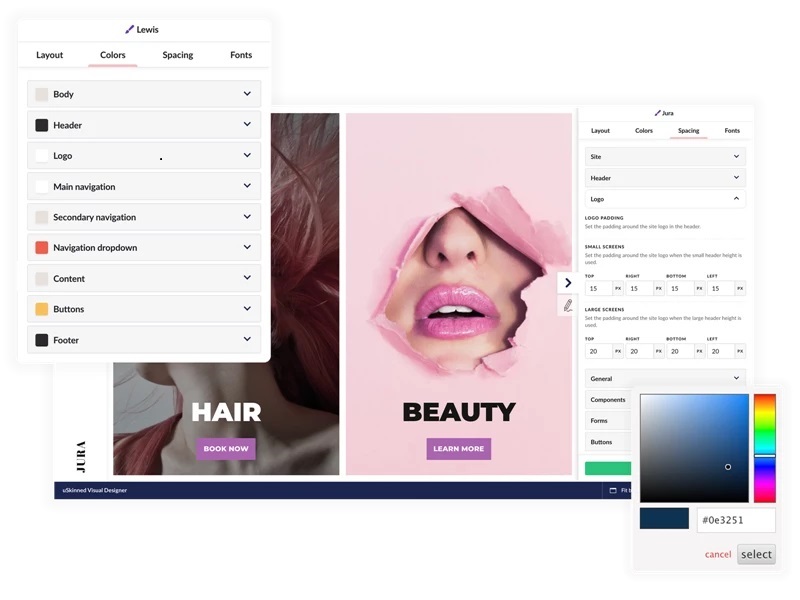Click the BOOK NOW button
The height and width of the screenshot is (600, 800).
(226, 449)
